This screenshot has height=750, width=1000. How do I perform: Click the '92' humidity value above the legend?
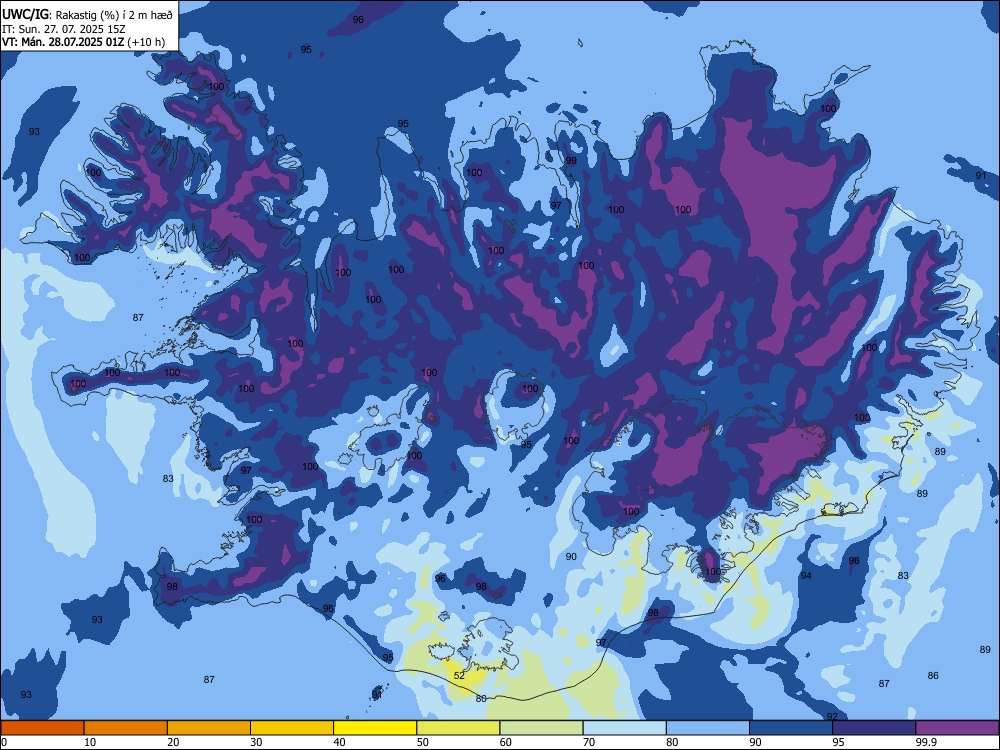tap(832, 717)
